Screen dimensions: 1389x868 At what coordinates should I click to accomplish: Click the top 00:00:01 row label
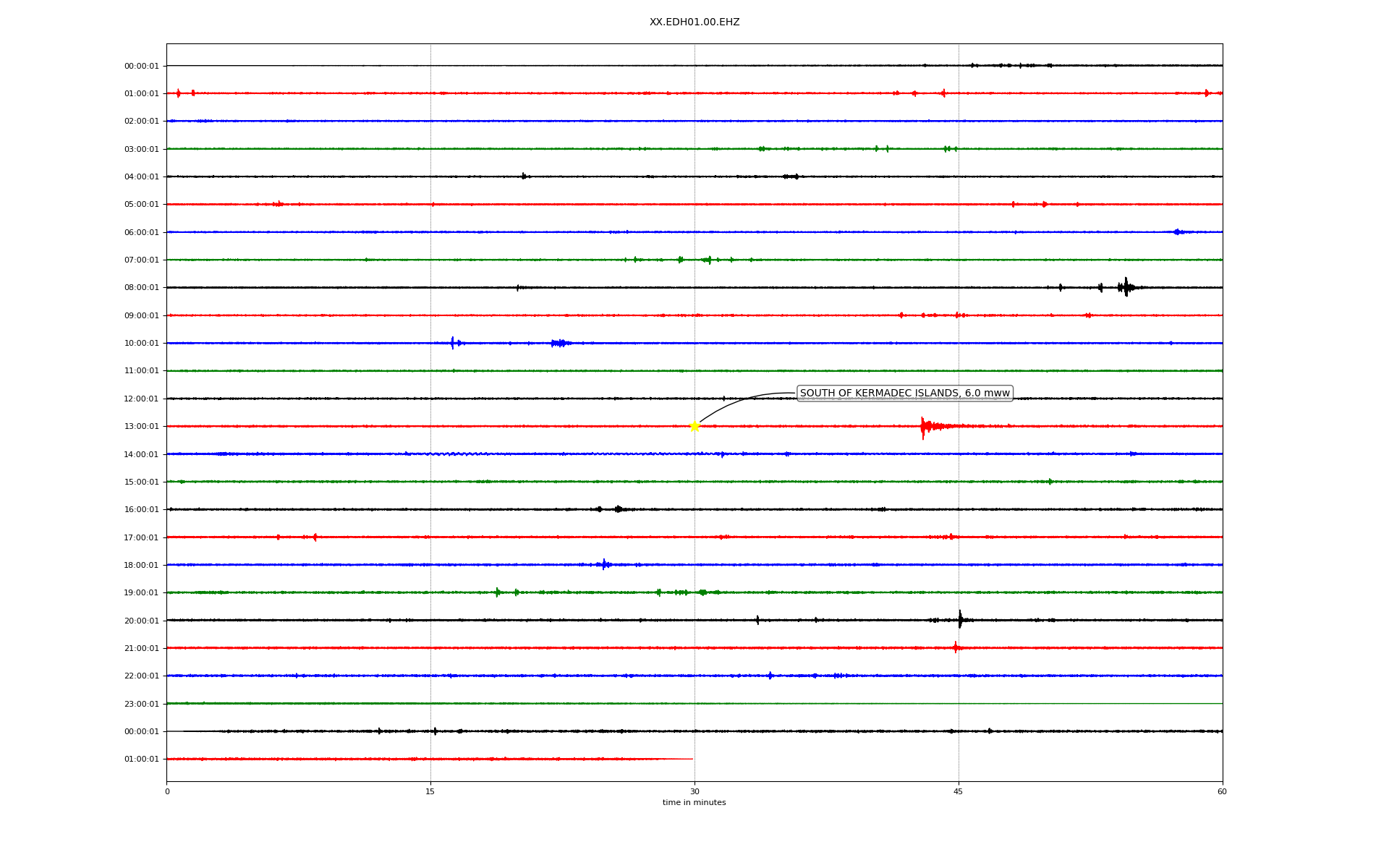coord(141,67)
